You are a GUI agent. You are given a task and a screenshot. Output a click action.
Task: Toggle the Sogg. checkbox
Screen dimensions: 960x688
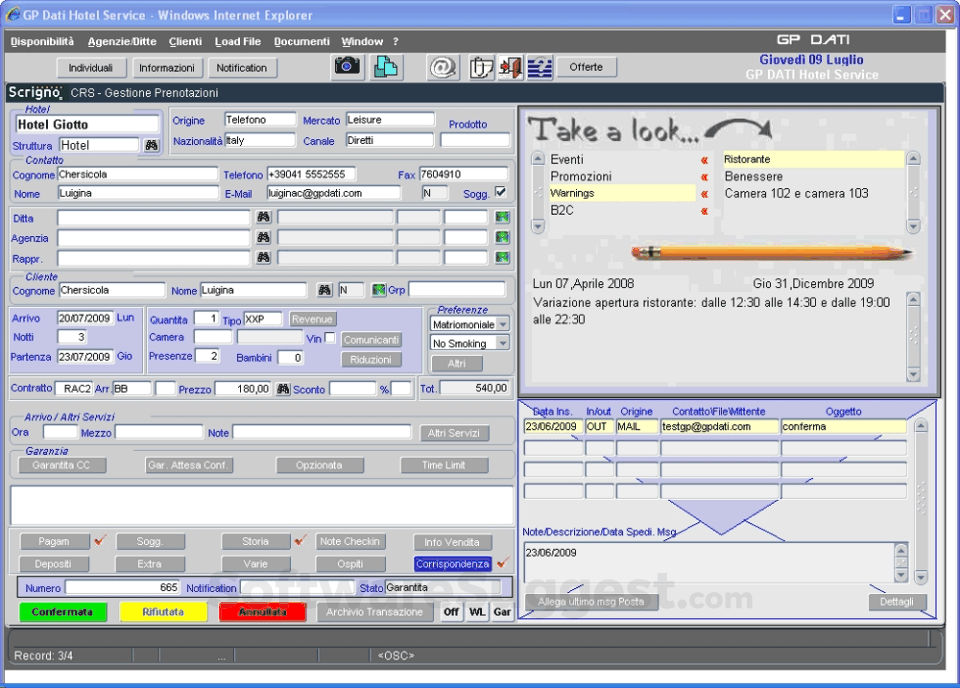coord(500,192)
